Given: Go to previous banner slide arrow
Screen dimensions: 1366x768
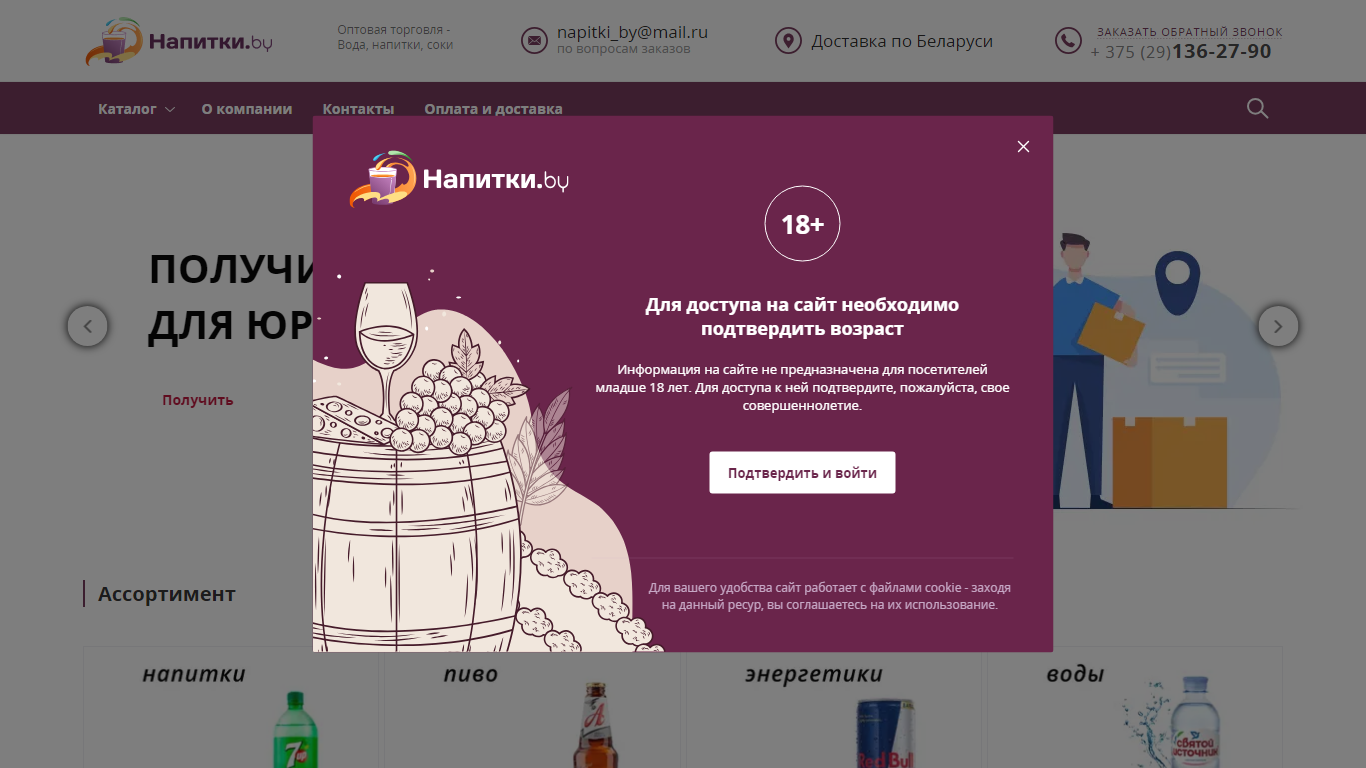Looking at the screenshot, I should tap(88, 326).
